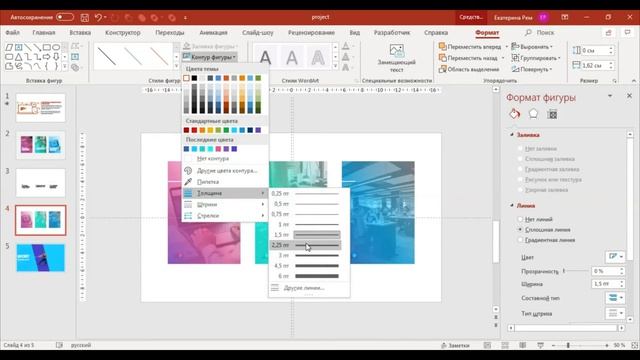The height and width of the screenshot is (360, 640).
Task: Click the Заметки notes button
Action: coord(455,345)
